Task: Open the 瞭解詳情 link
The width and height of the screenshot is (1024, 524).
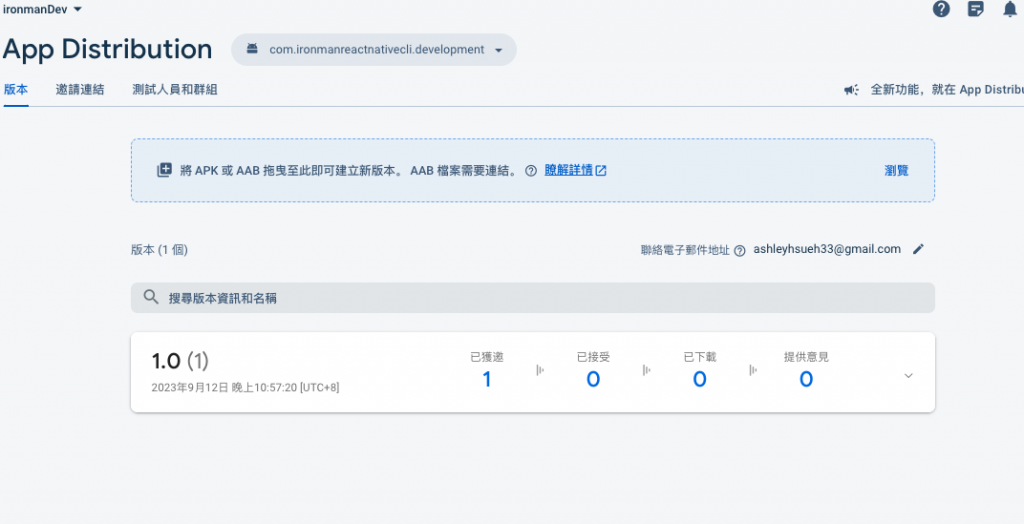Action: [568, 171]
